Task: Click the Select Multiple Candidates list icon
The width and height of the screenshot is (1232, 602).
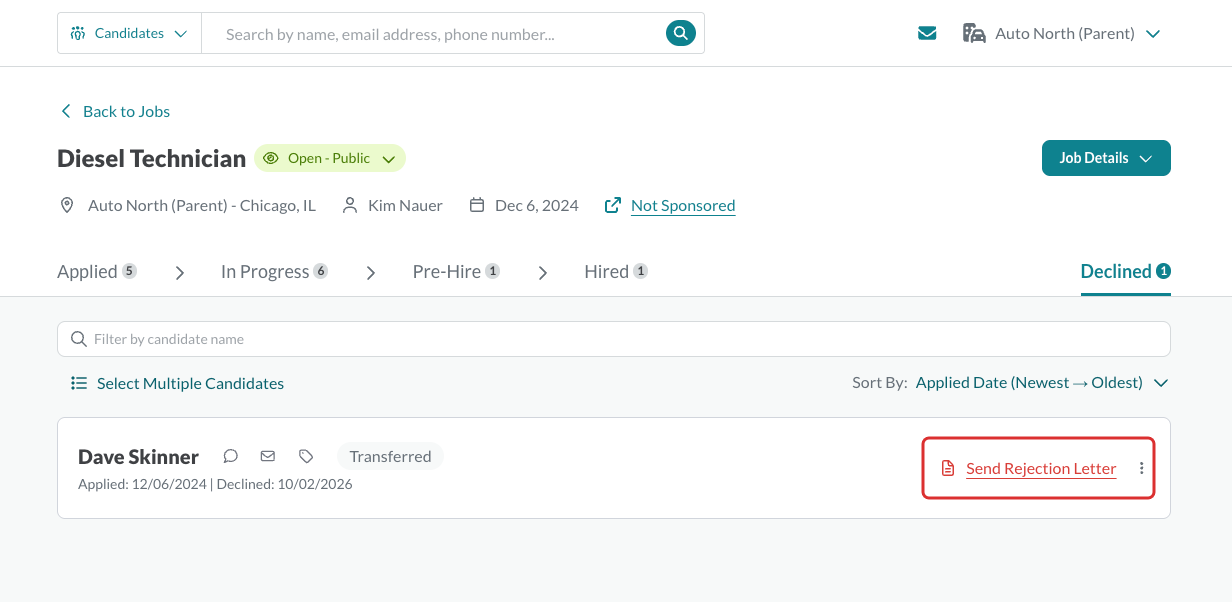Action: click(79, 383)
